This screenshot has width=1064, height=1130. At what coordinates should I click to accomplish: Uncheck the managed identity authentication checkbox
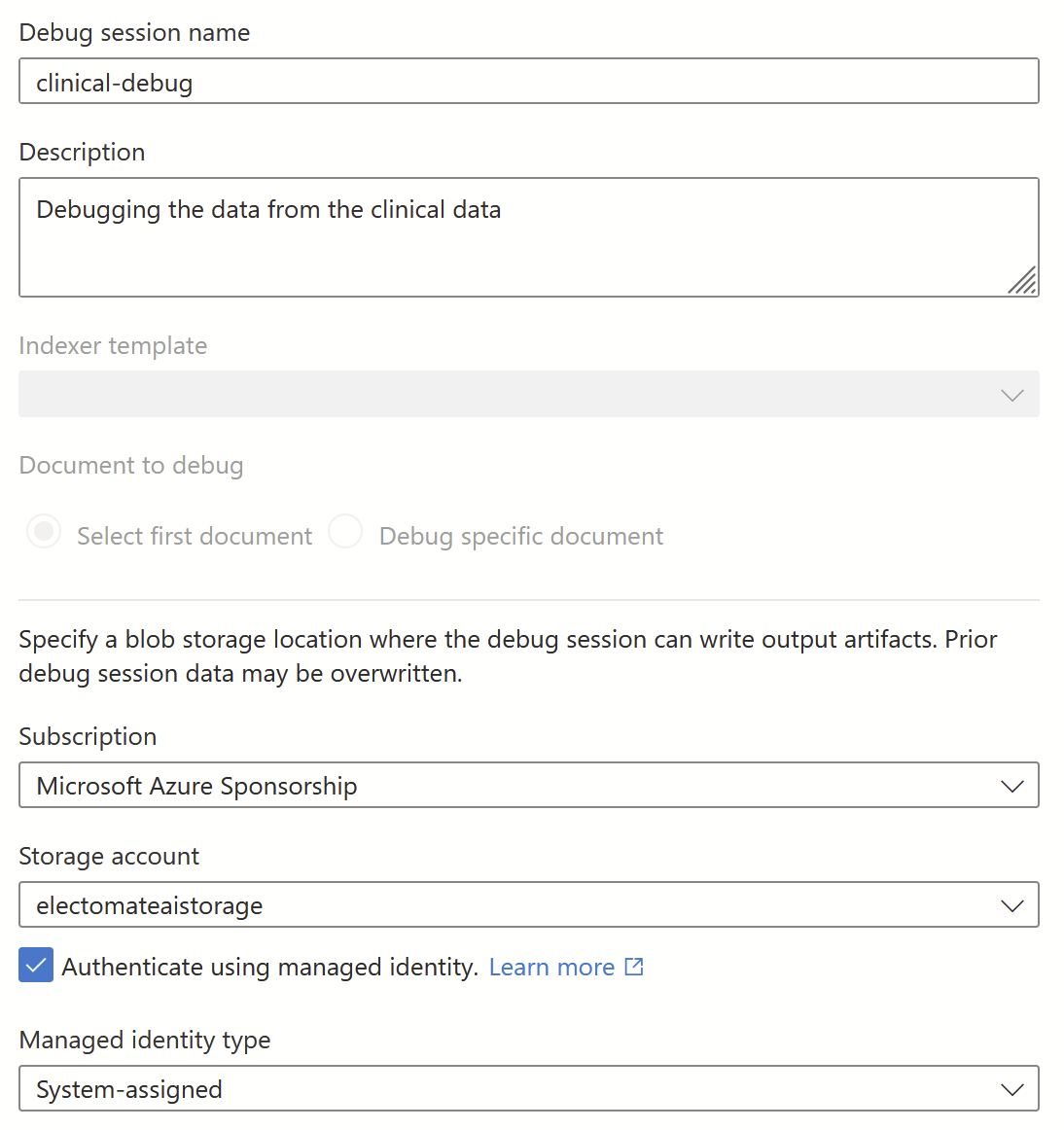coord(36,966)
